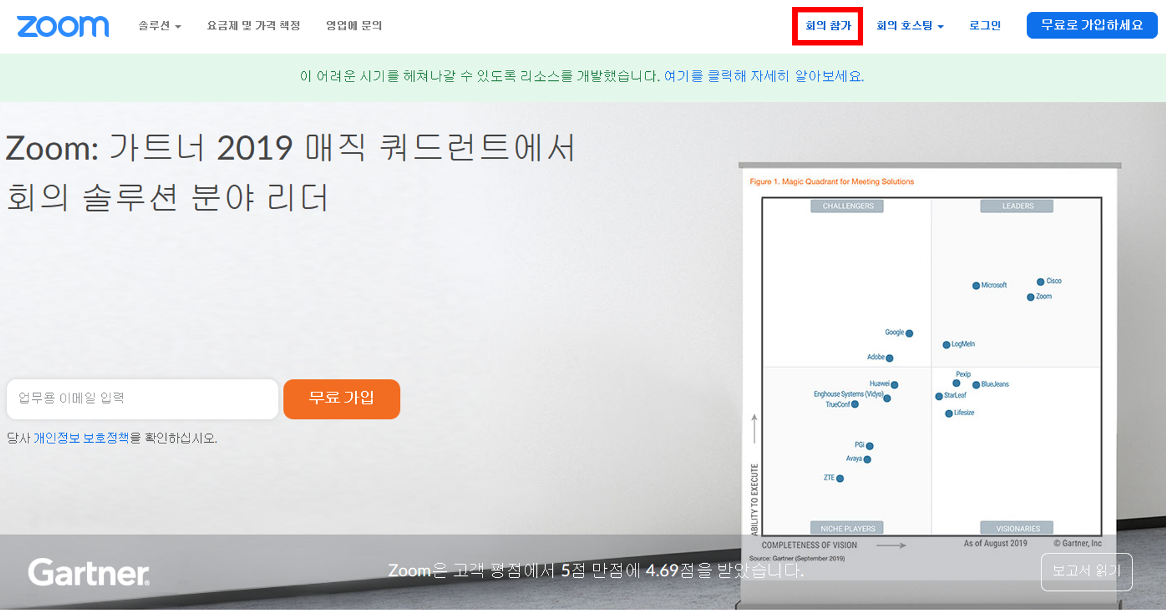Click the Microsoft data point in the chart

point(976,286)
